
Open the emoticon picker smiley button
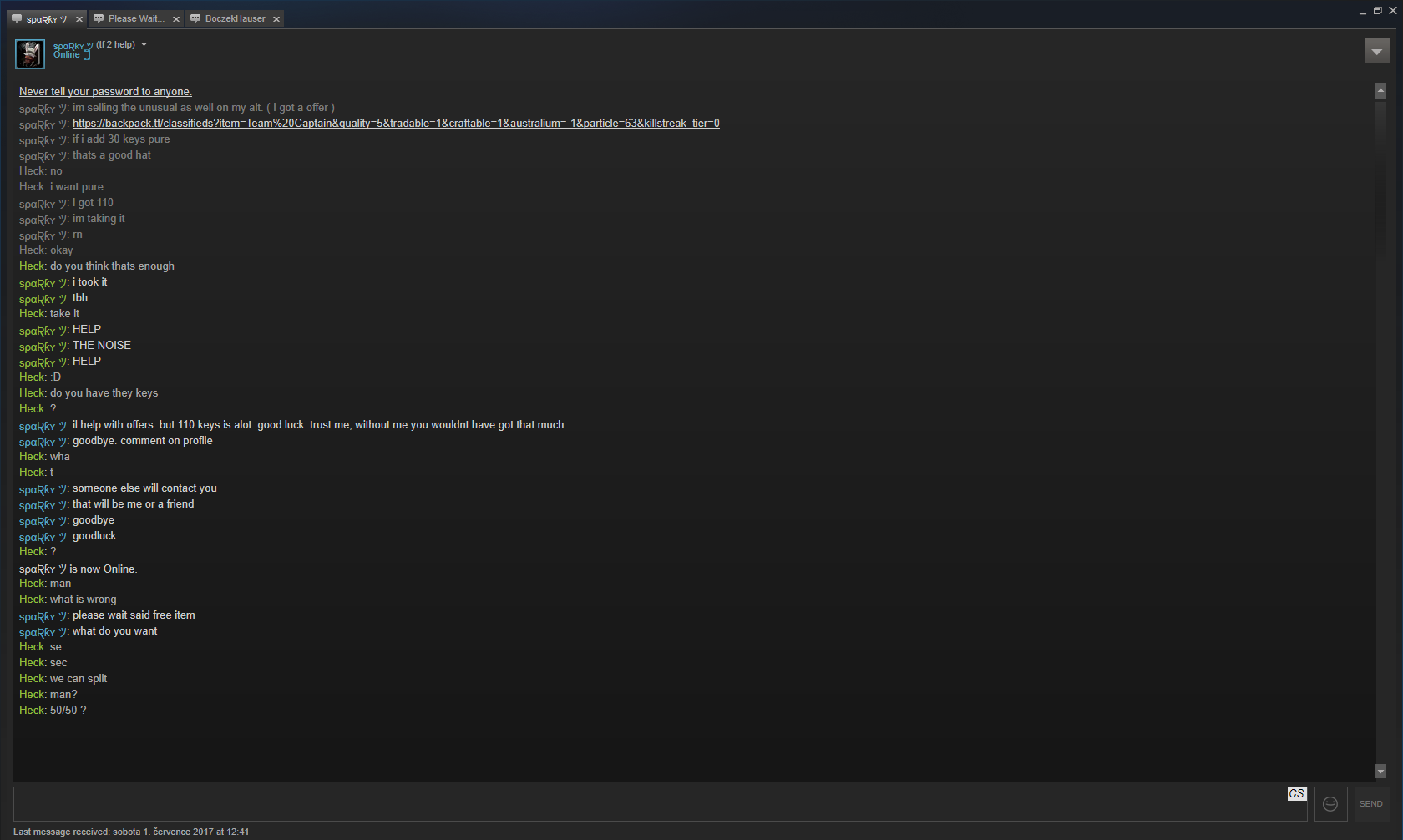tap(1330, 803)
